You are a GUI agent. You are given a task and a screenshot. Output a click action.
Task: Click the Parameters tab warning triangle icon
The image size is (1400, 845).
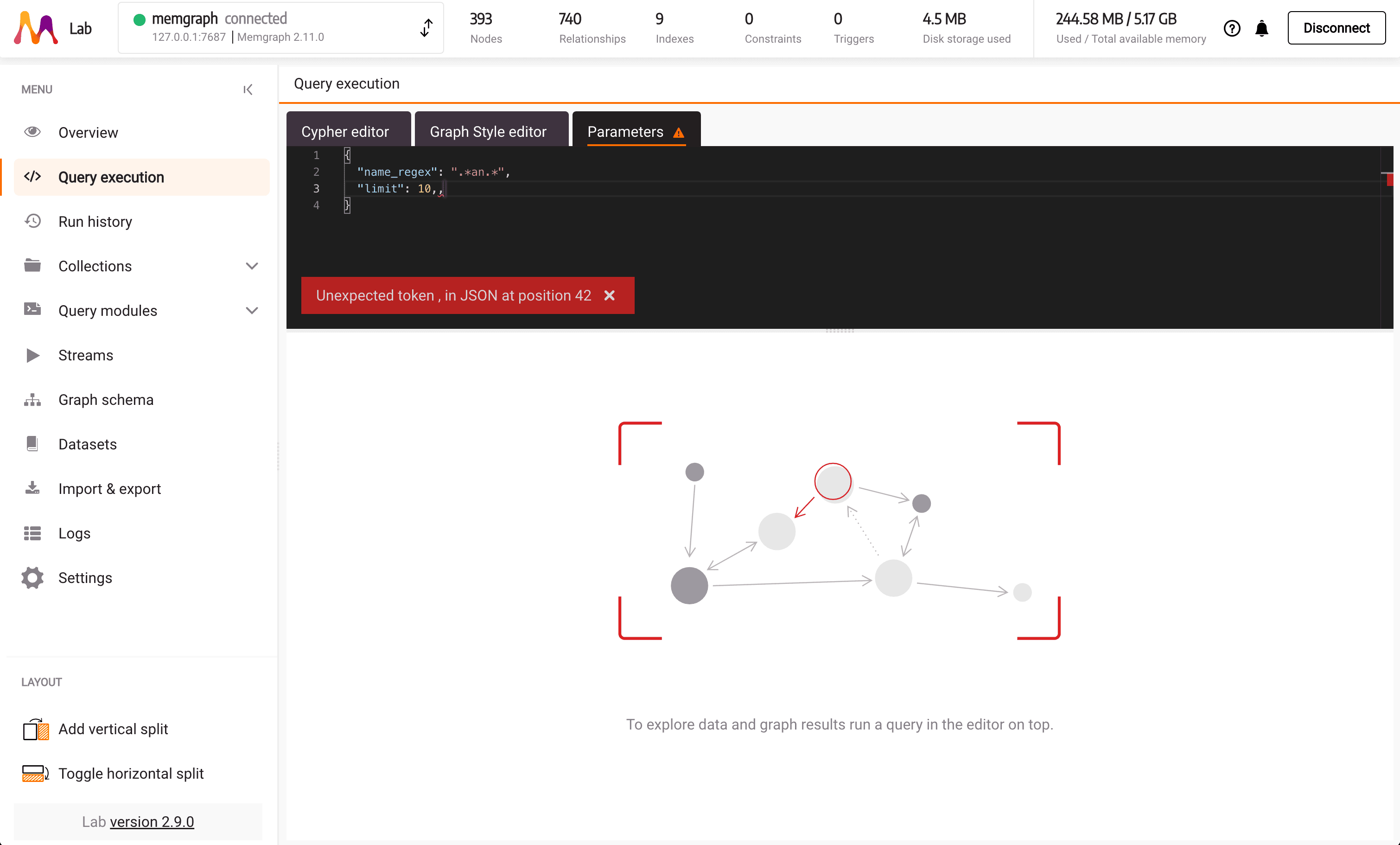click(x=678, y=132)
